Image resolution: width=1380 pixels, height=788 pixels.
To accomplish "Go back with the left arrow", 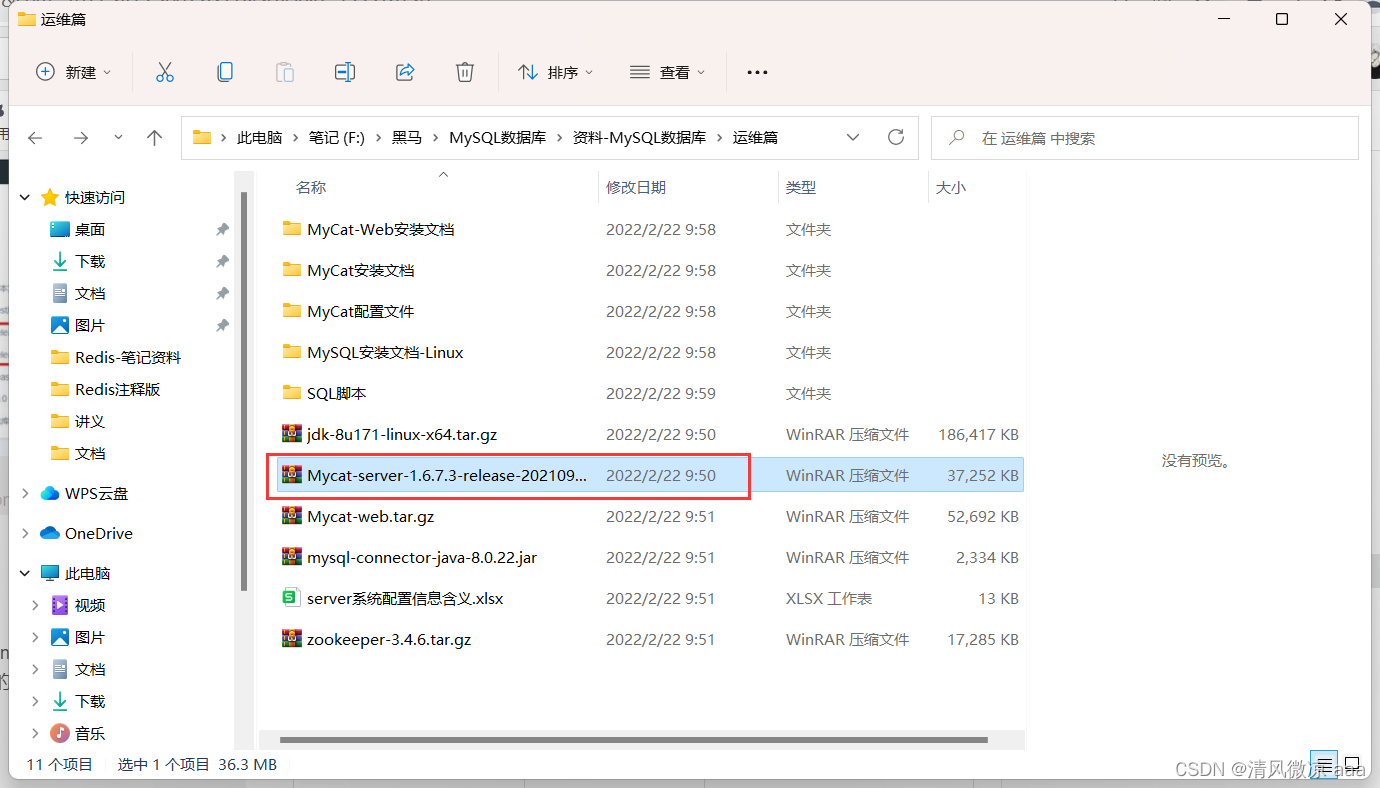I will [35, 138].
